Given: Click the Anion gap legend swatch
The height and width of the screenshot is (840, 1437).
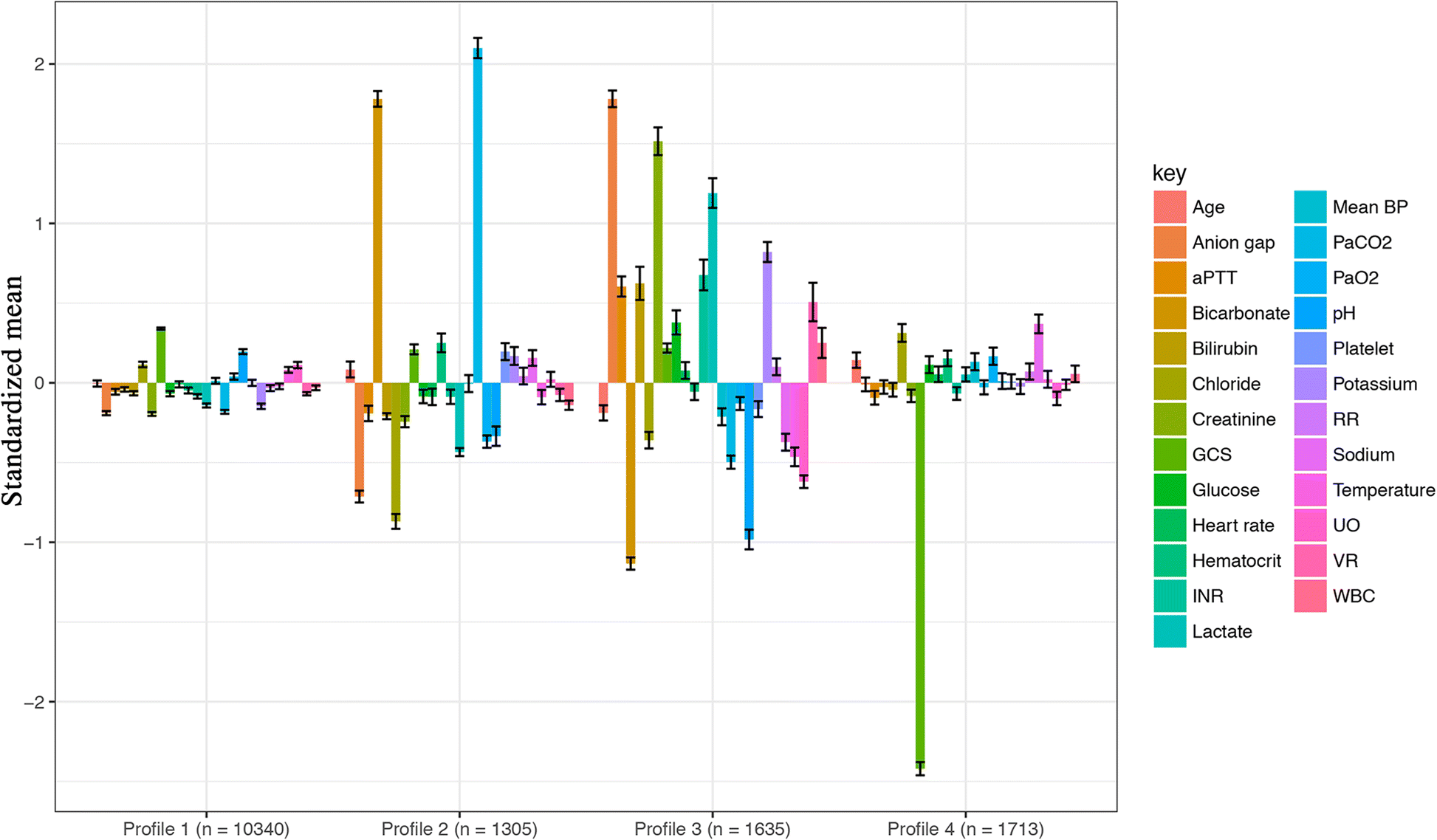Looking at the screenshot, I should (1170, 242).
